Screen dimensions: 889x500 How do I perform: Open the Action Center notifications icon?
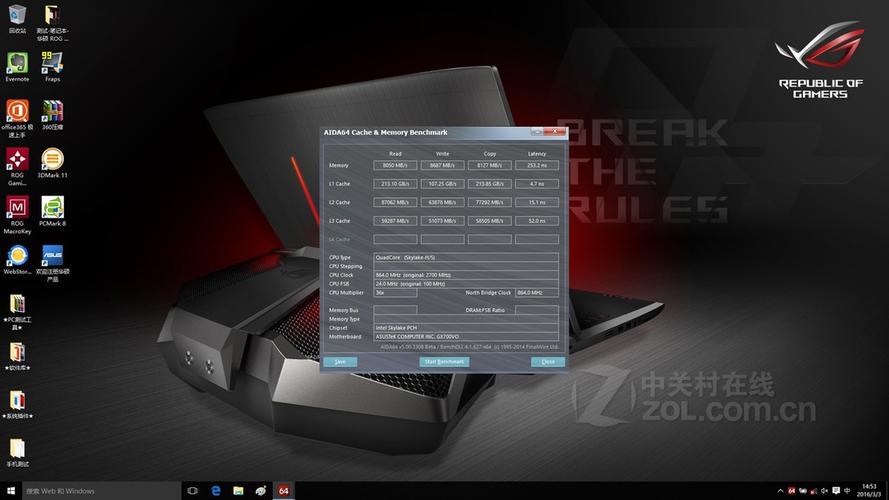click(836, 491)
